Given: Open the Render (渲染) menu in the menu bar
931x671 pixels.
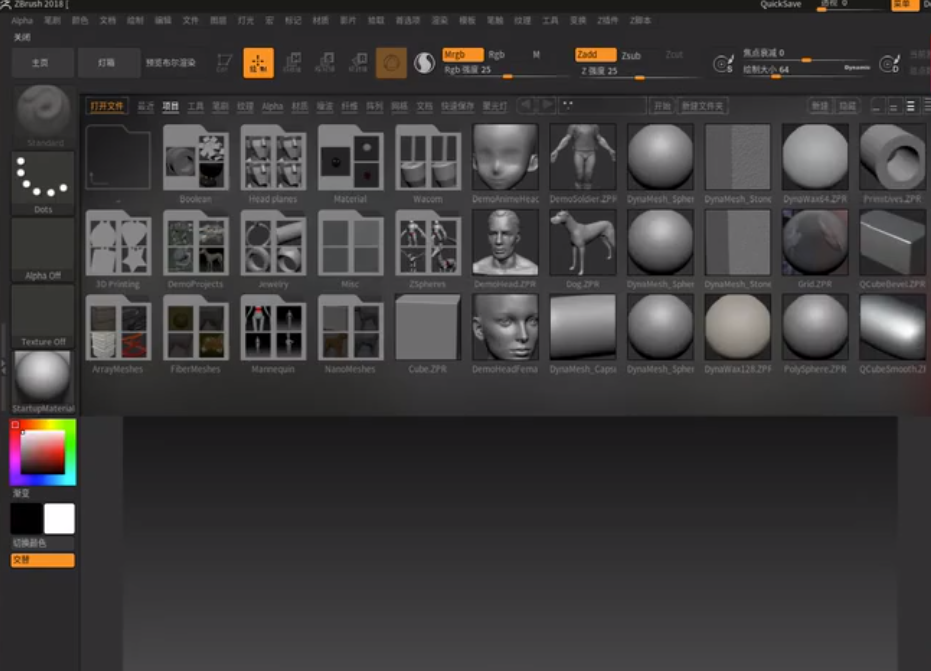Looking at the screenshot, I should tap(439, 20).
